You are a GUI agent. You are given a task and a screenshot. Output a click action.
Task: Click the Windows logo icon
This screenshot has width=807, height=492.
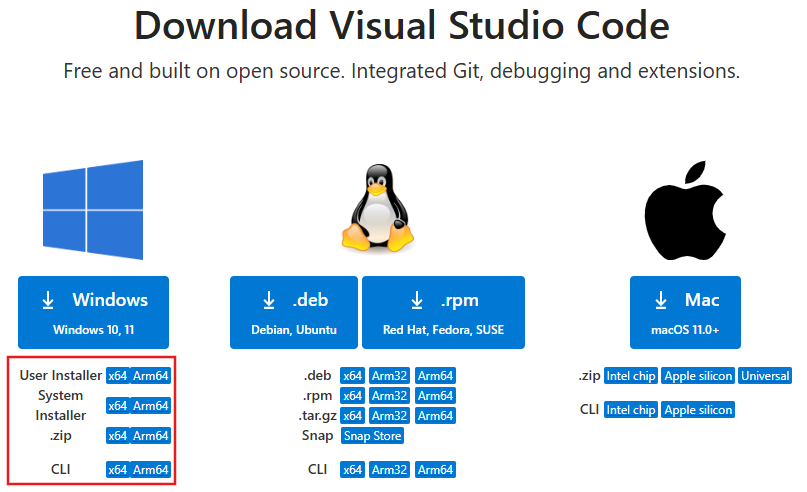click(93, 209)
